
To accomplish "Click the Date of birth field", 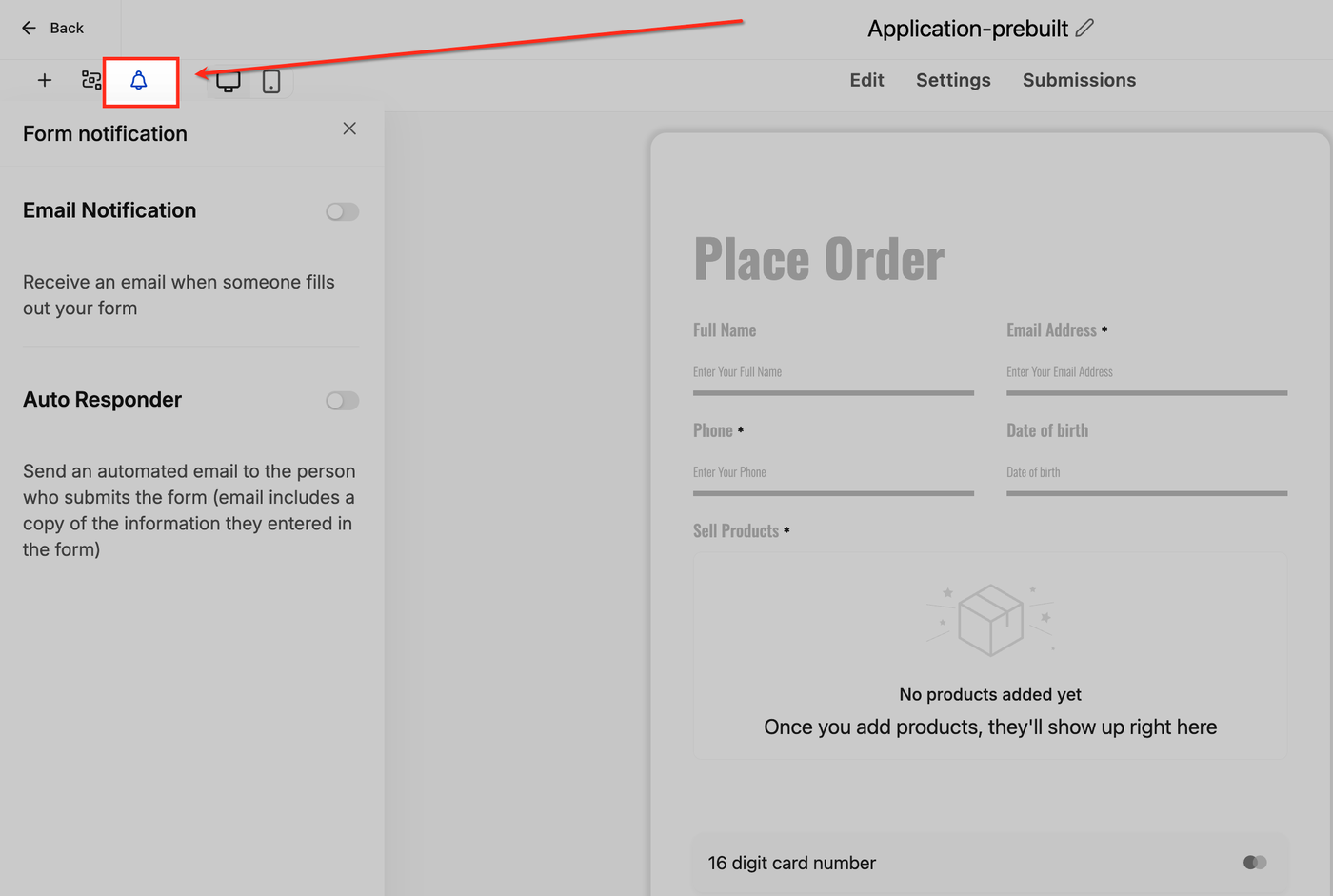I will pos(1146,474).
